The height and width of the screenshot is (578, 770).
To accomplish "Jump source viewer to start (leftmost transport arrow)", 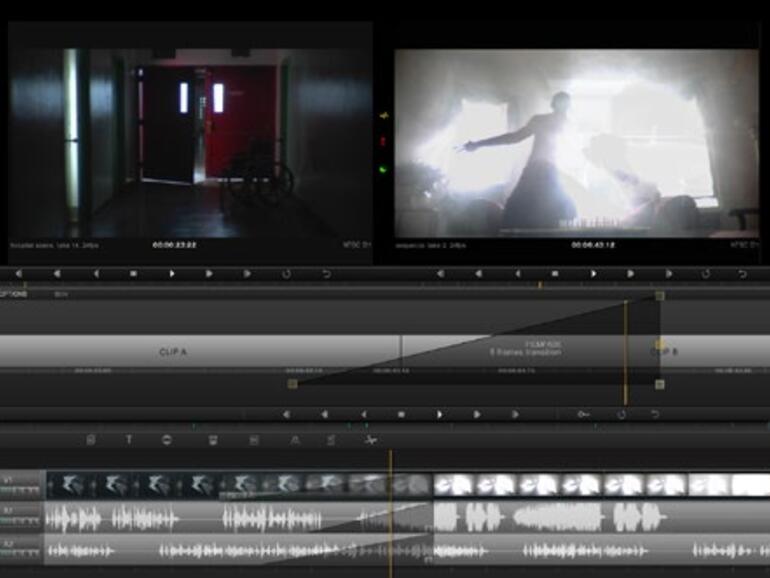I will click(x=19, y=274).
